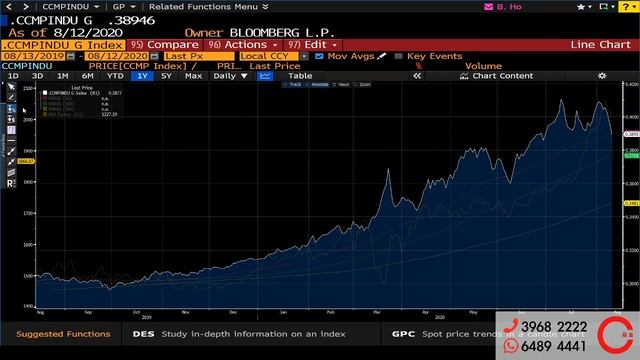Click the .CCMPINDU G Index field
This screenshot has width=640, height=360.
click(x=63, y=45)
